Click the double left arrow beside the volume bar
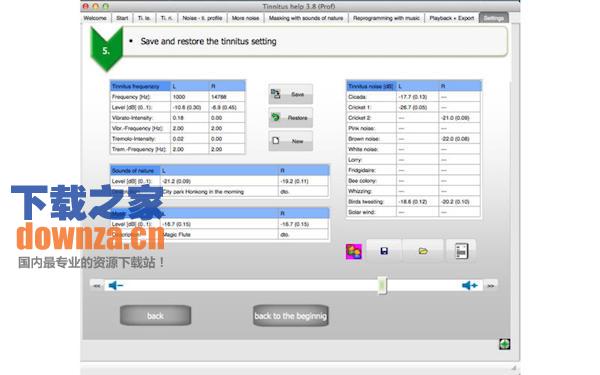 pyautogui.click(x=97, y=285)
